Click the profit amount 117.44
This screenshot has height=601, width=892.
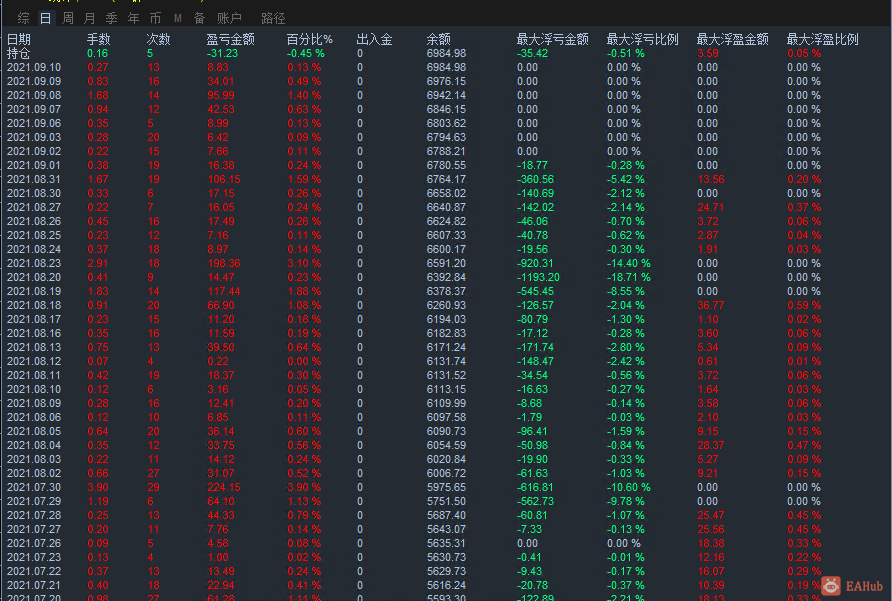tap(224, 291)
